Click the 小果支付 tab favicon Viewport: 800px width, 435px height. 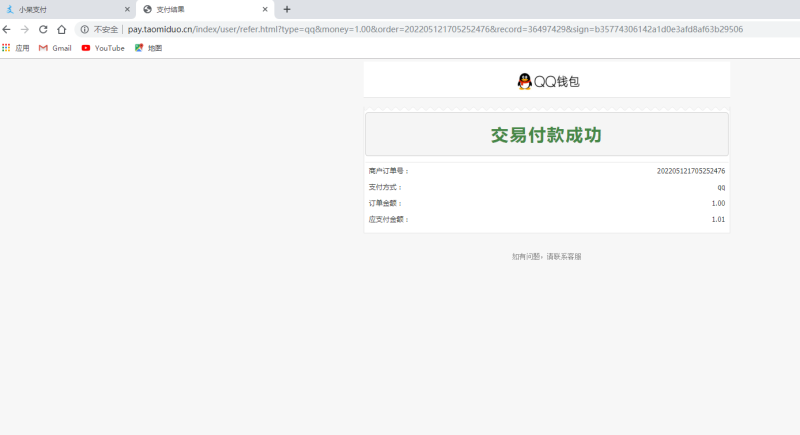coord(10,9)
